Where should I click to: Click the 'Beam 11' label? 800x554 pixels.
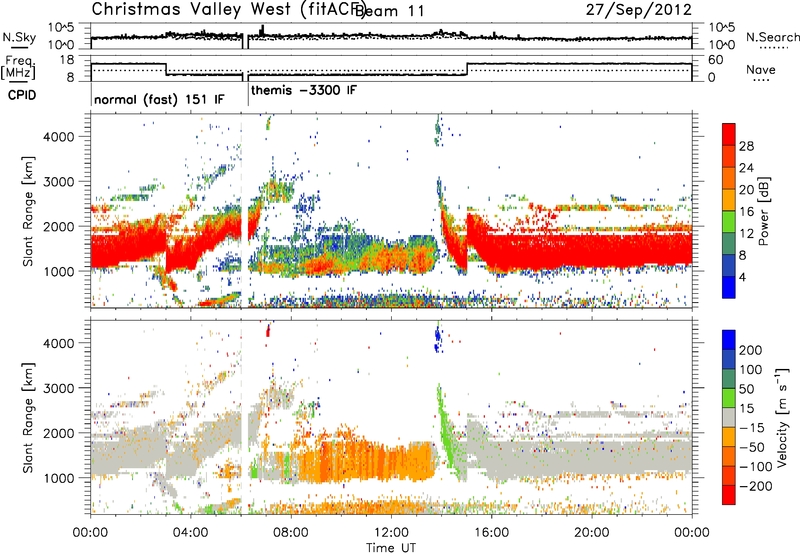point(389,11)
